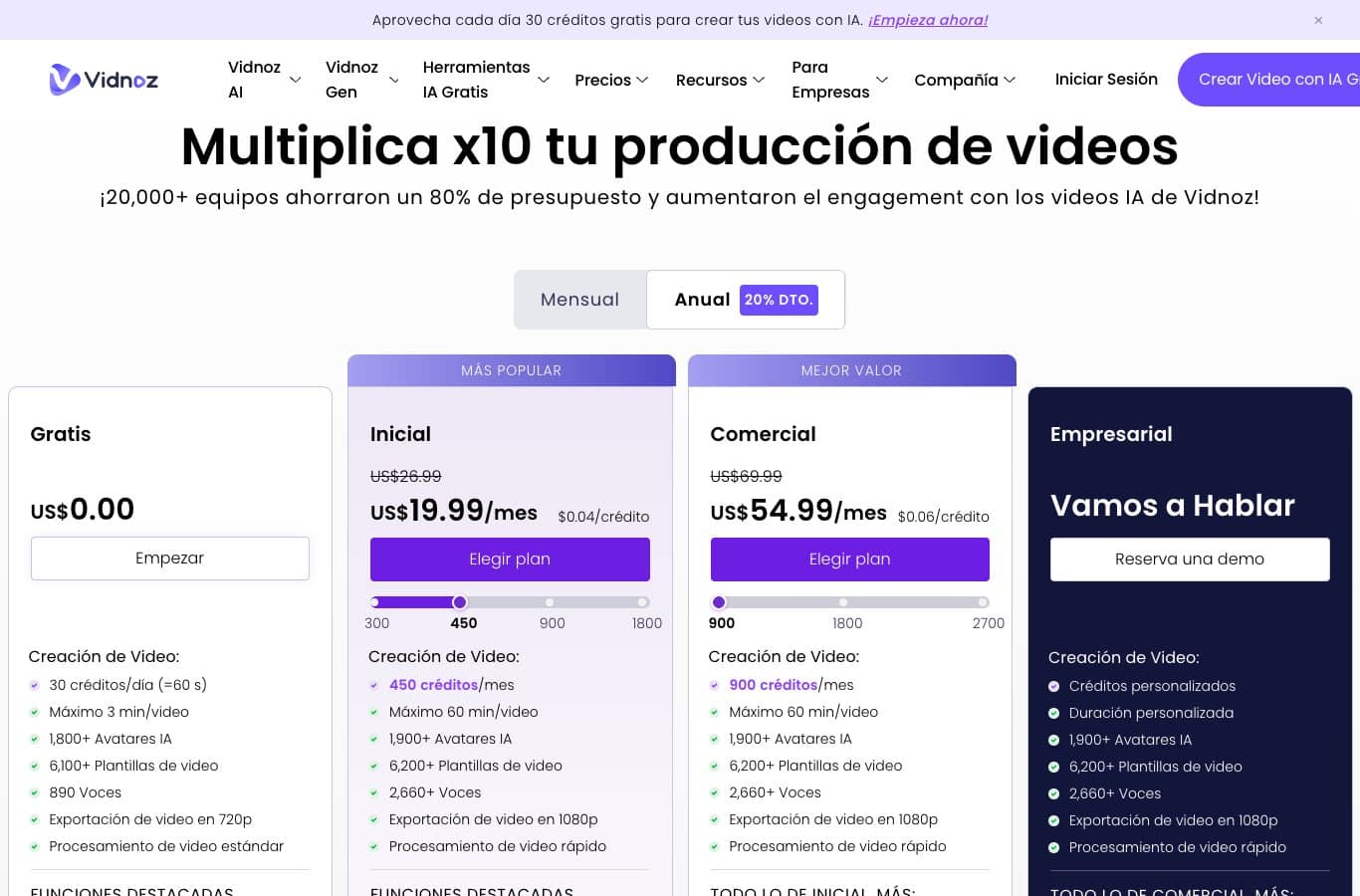Screen dimensions: 1360x896
Task: Click checkmark beside Máximo 3 min/video
Action: (x=35, y=712)
